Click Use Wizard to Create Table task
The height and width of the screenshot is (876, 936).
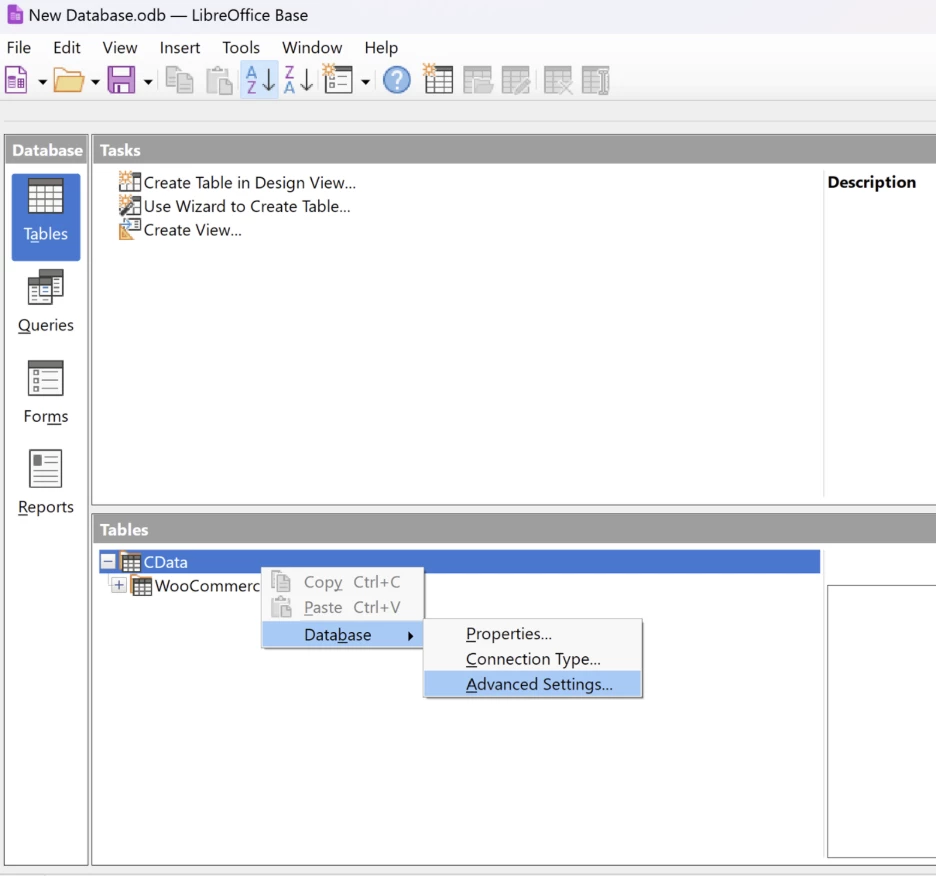point(234,206)
